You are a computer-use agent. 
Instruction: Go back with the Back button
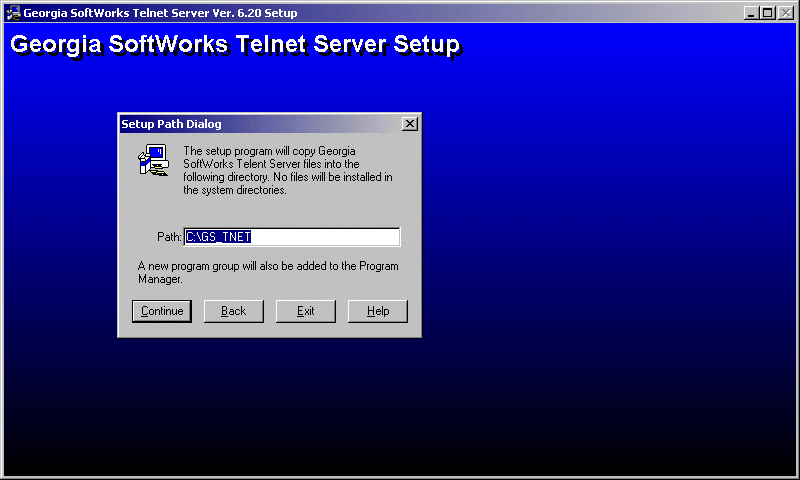point(234,311)
